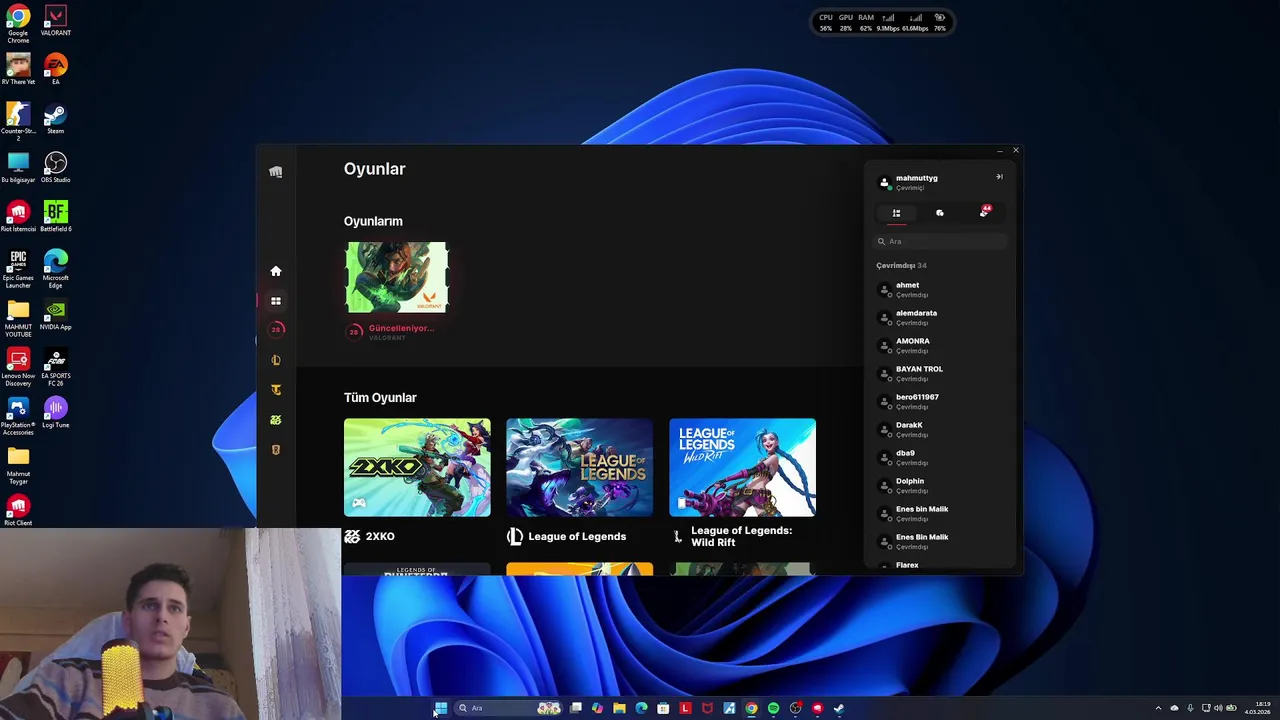Open mahmuttyg profile avatar

pos(884,183)
